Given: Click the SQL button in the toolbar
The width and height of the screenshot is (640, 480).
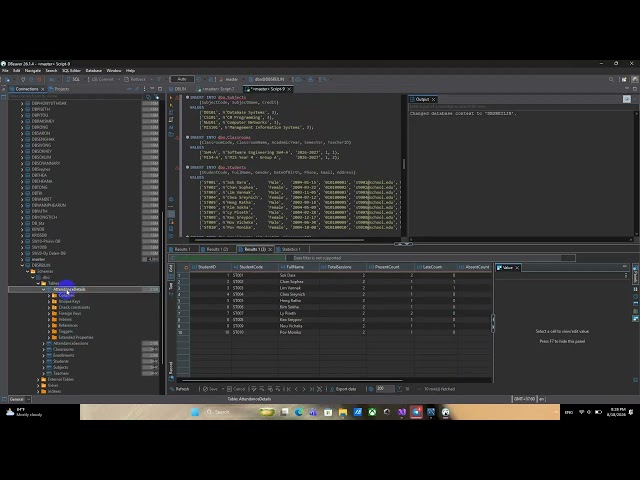Looking at the screenshot, I should pyautogui.click(x=73, y=79).
